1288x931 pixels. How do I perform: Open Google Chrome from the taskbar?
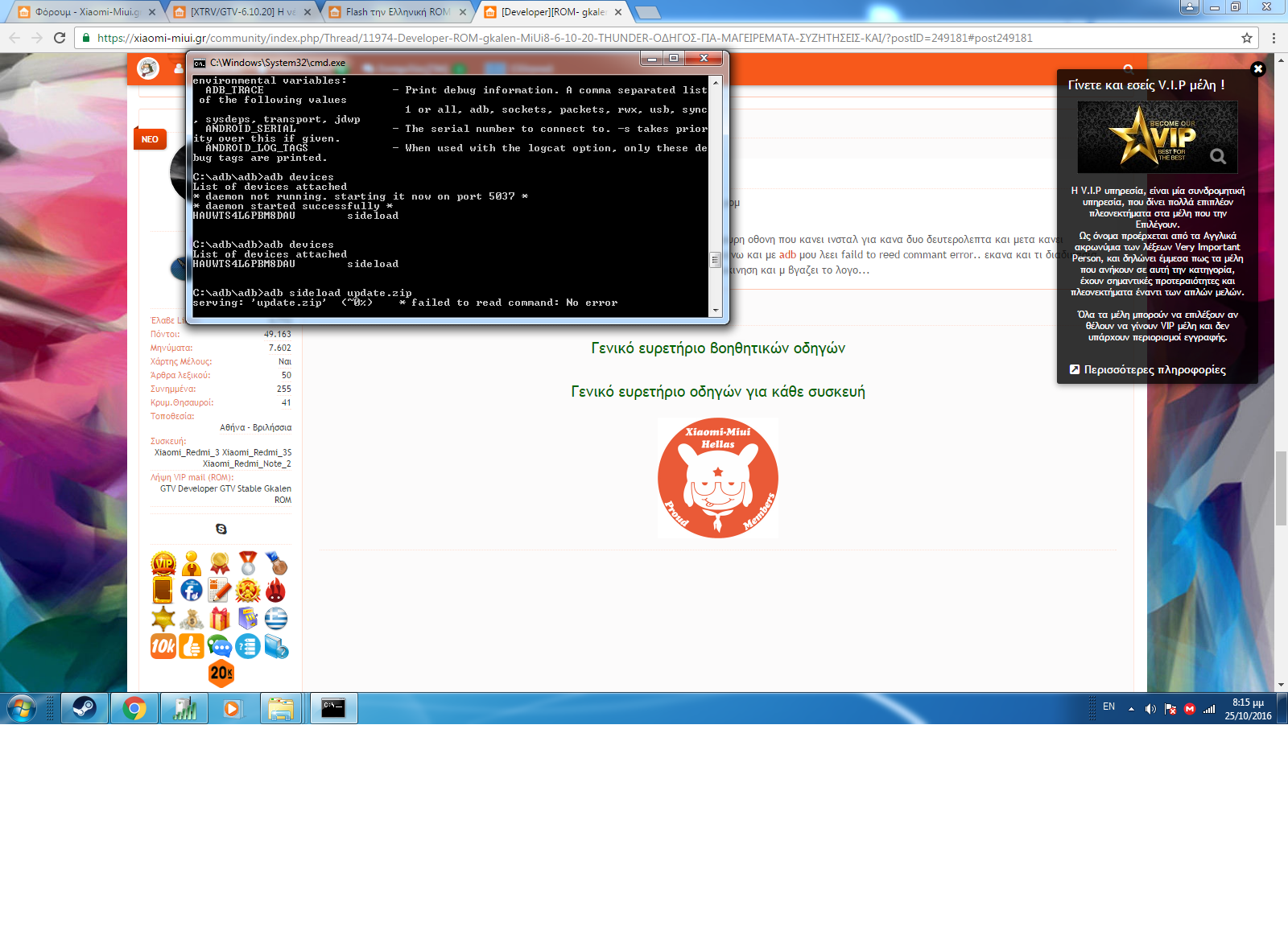pyautogui.click(x=134, y=708)
